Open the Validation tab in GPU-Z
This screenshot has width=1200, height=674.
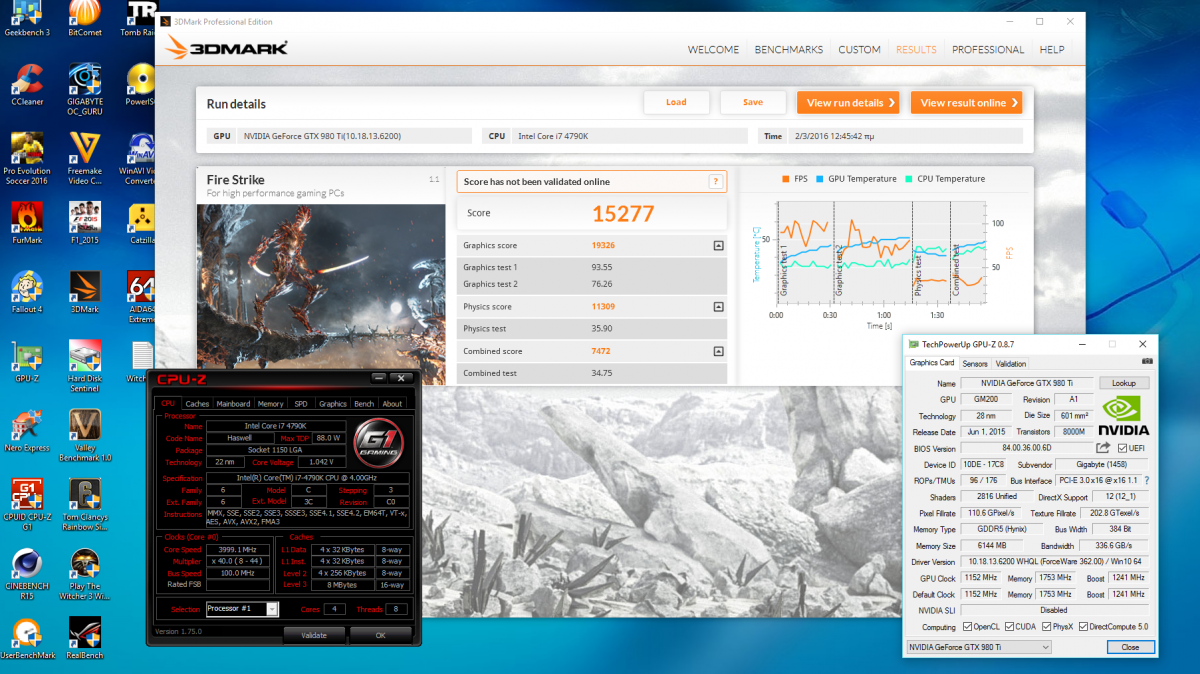1011,364
